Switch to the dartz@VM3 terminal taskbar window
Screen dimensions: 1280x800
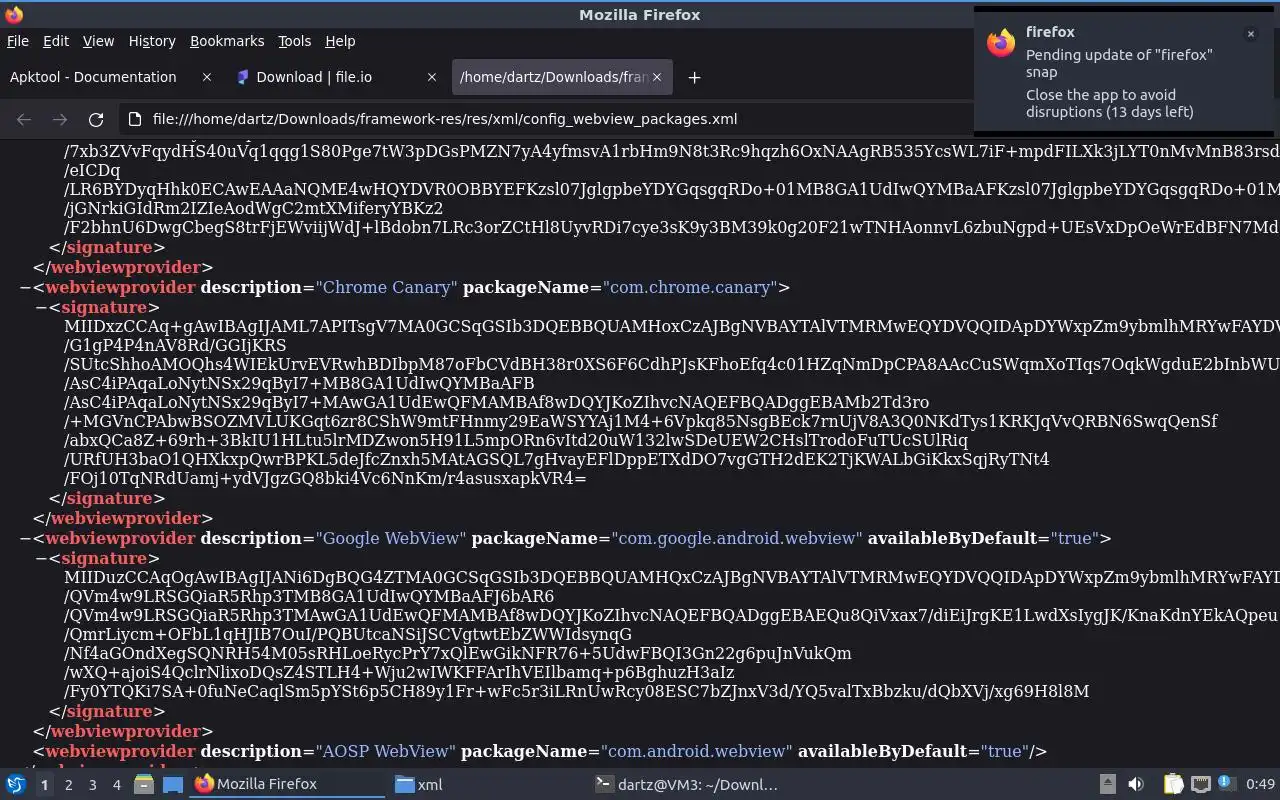click(687, 784)
